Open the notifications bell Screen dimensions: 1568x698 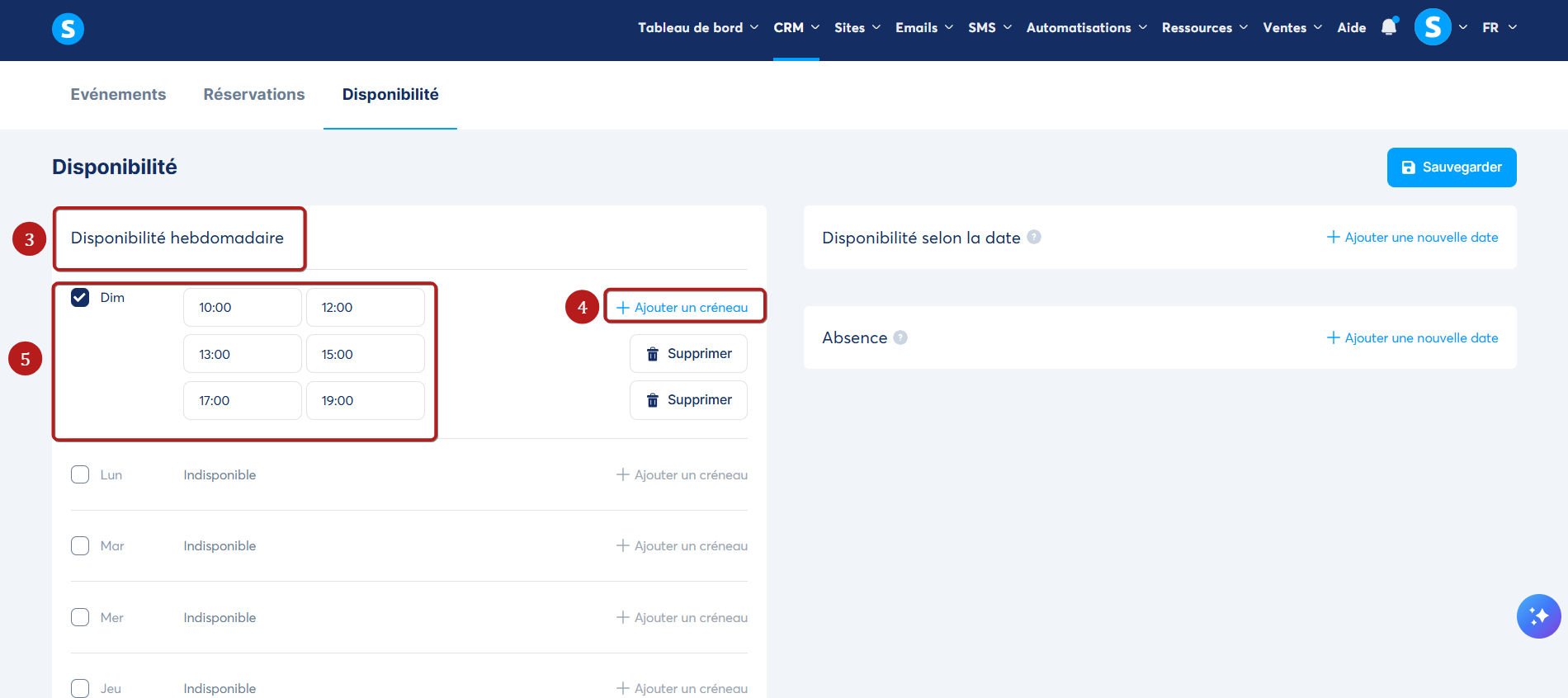[1389, 27]
